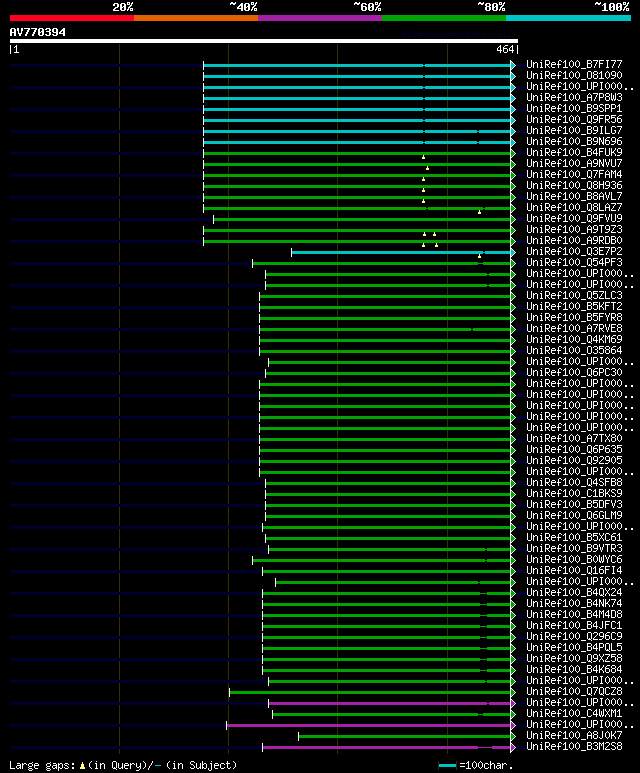640x773 pixels.
Task: Select the UniRef100_Q8H936 label
Action: tap(574, 185)
